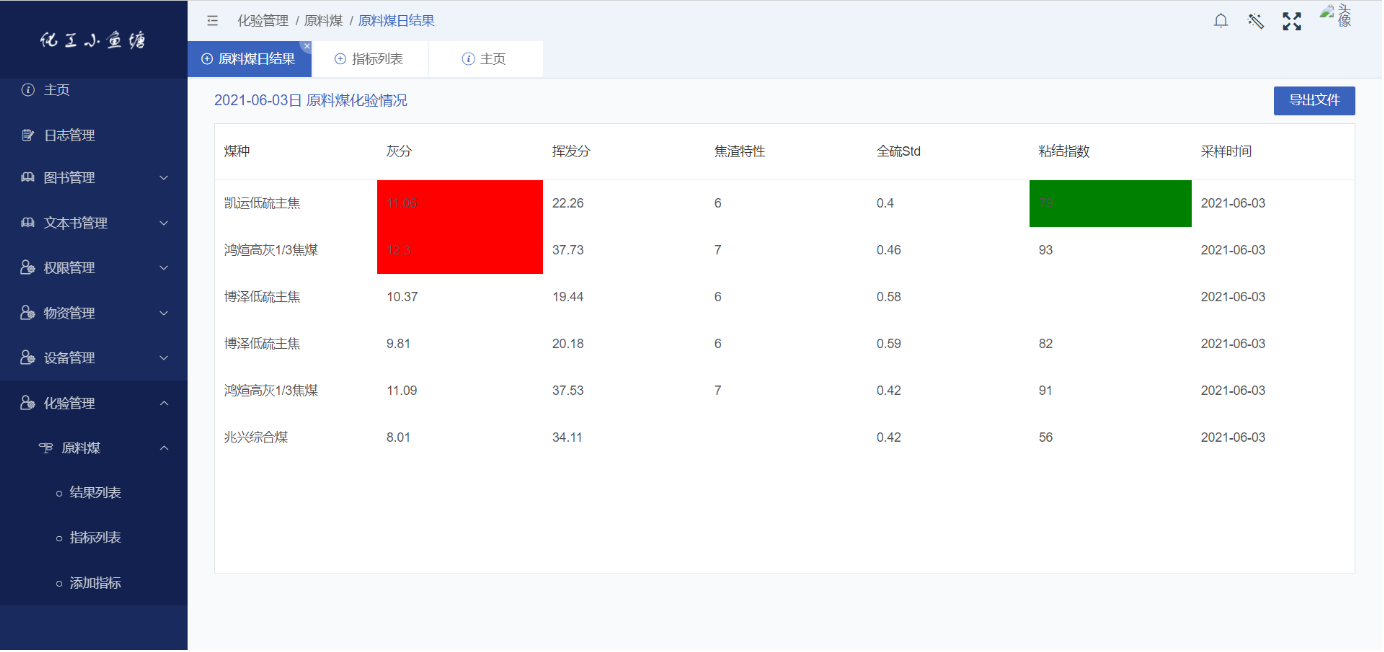The image size is (1384, 652).
Task: Expand the 设备管理 menu
Action: tap(93, 358)
